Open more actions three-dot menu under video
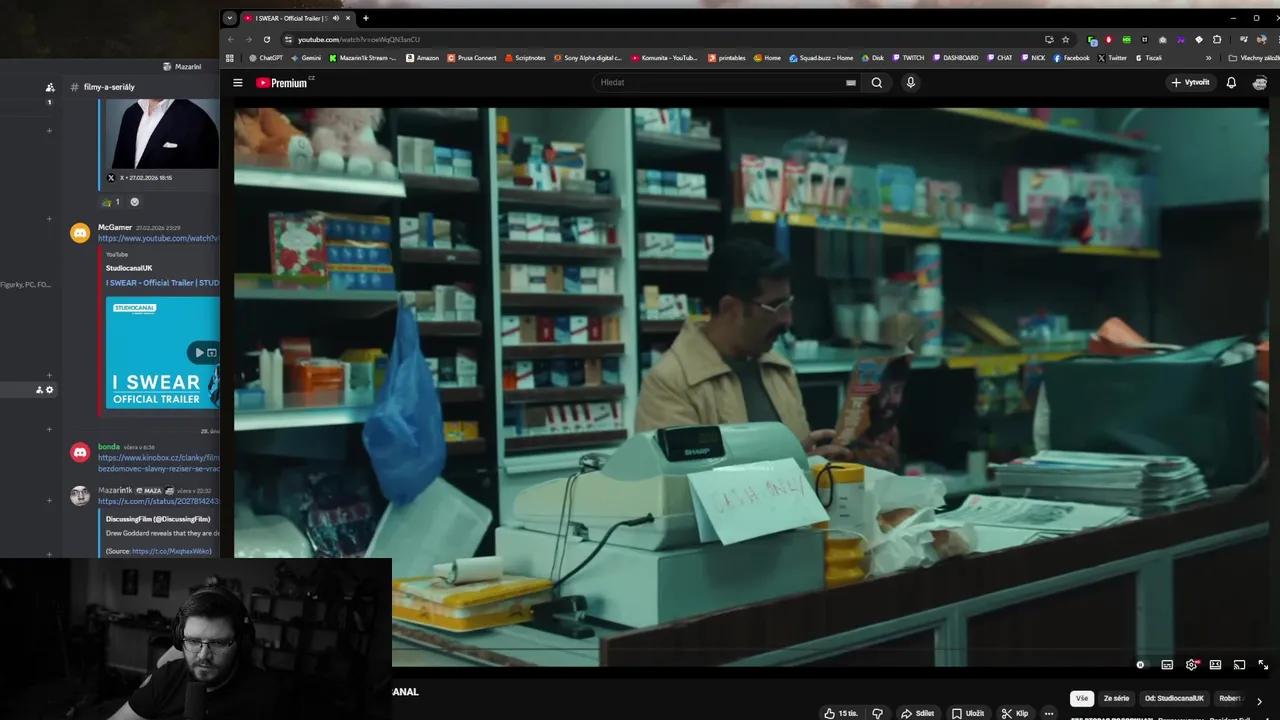The height and width of the screenshot is (720, 1280). pos(1048,713)
